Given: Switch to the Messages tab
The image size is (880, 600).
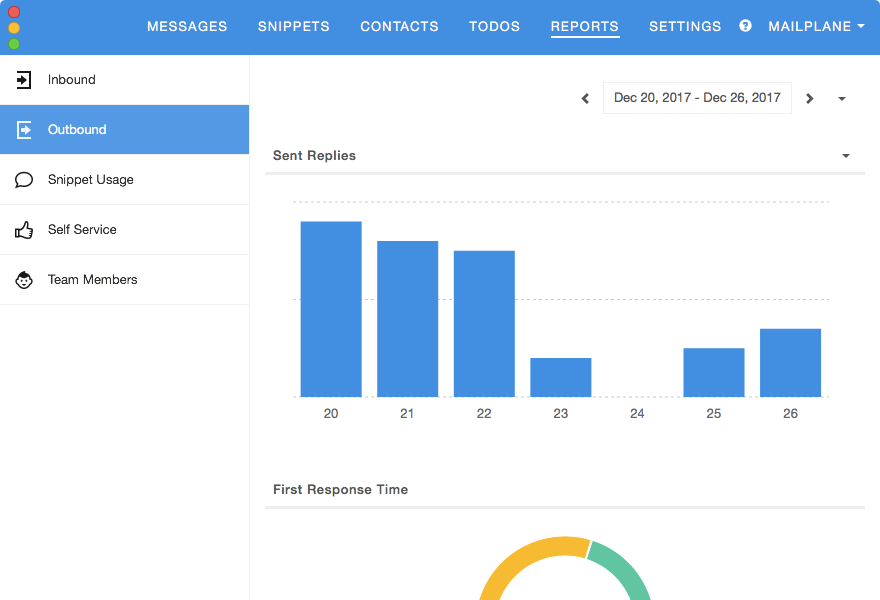Looking at the screenshot, I should coord(187,27).
